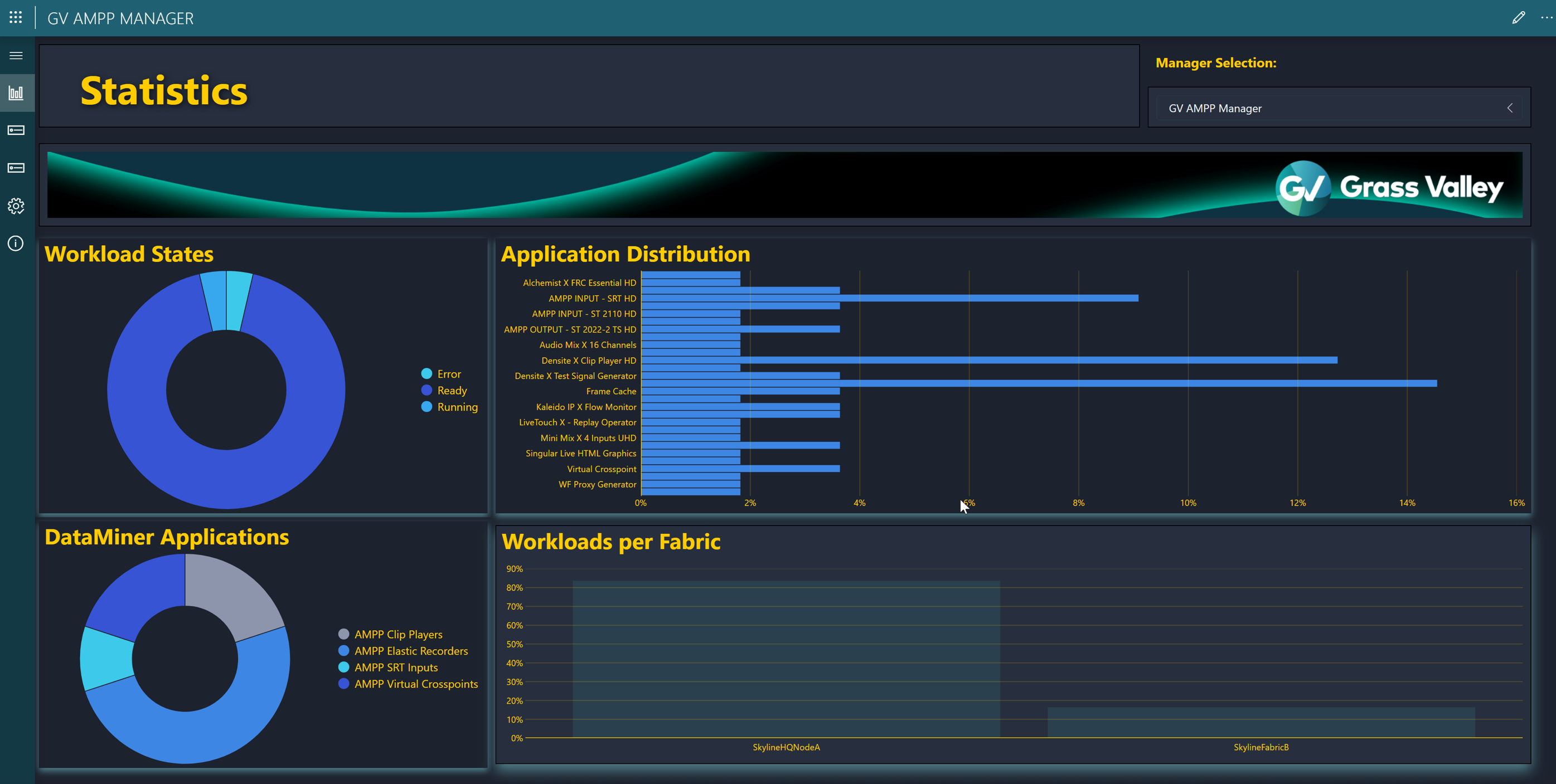Expand the GV AMPP Manager selection dropdown
1556x784 pixels.
point(1339,108)
